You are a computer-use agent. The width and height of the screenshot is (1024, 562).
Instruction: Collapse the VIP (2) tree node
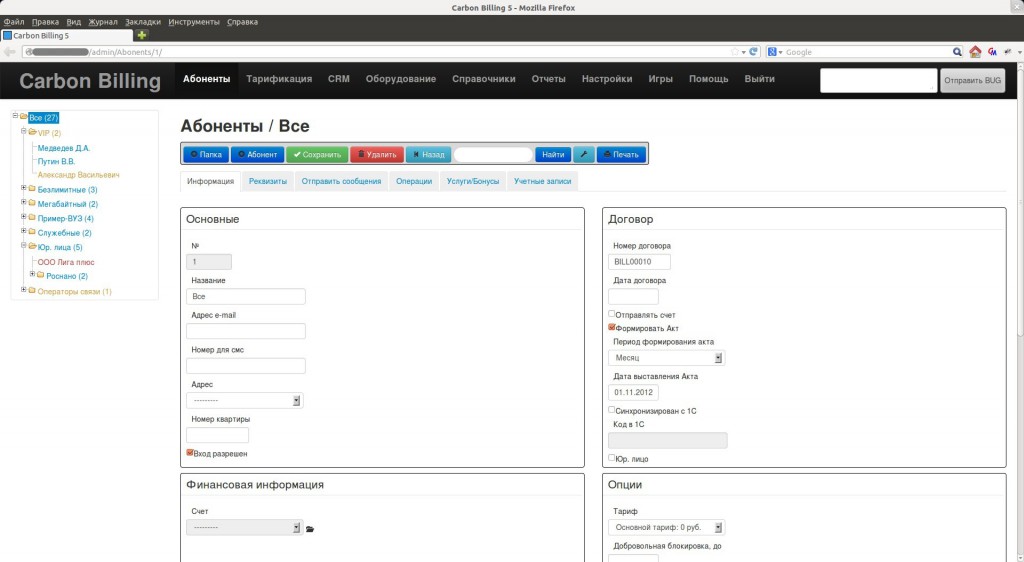24,131
